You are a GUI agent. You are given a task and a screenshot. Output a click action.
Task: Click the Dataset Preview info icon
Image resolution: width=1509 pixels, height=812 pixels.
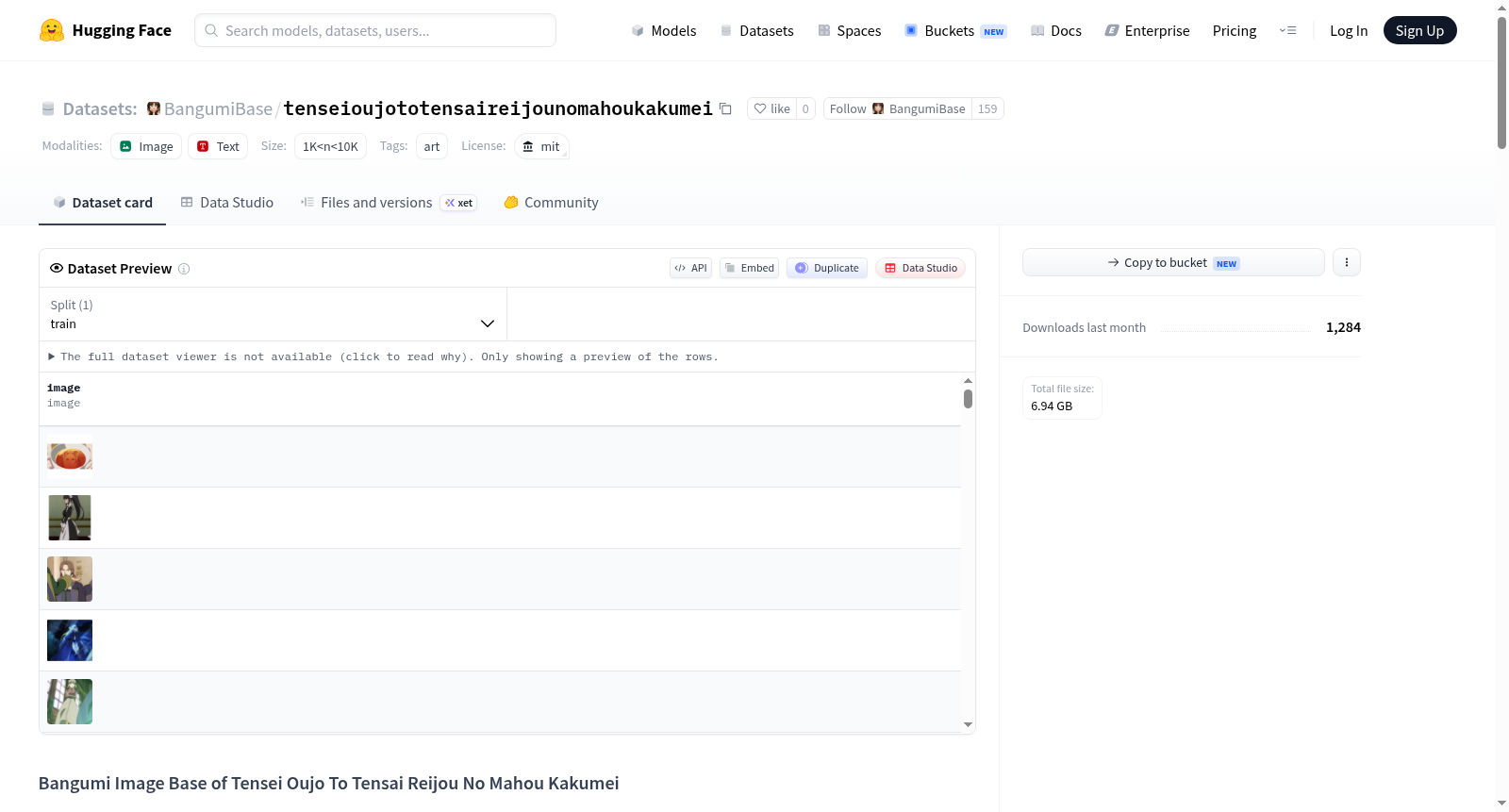[184, 269]
